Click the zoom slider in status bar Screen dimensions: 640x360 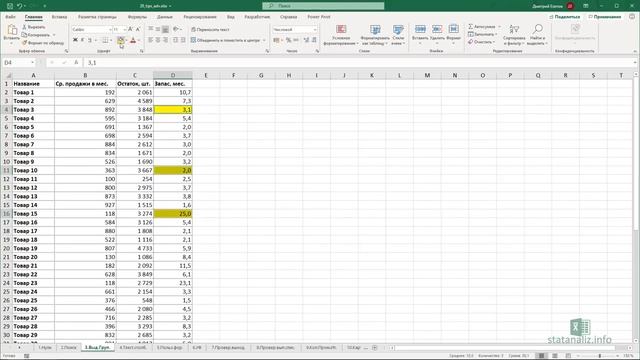click(x=600, y=356)
